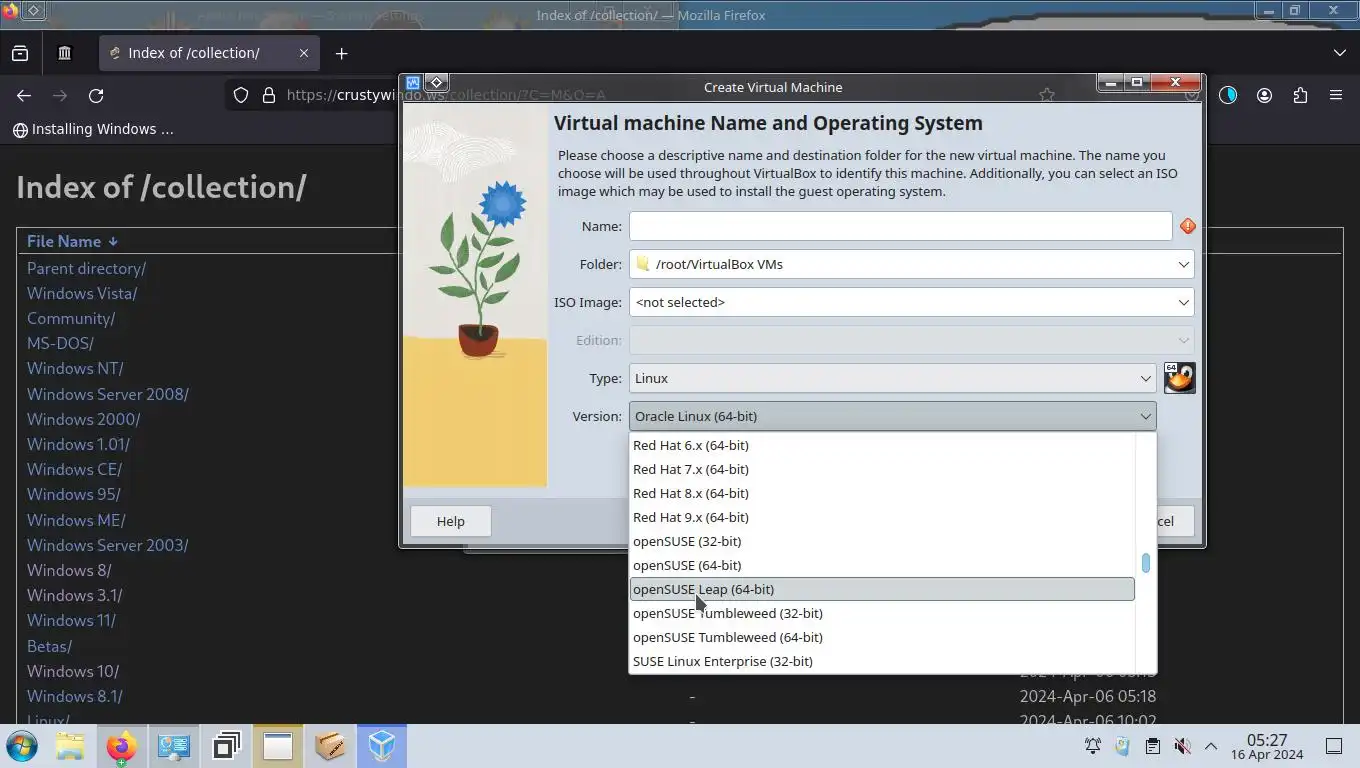Open the Create Virtual Machine window menu icon
Image resolution: width=1360 pixels, height=768 pixels.
point(413,83)
